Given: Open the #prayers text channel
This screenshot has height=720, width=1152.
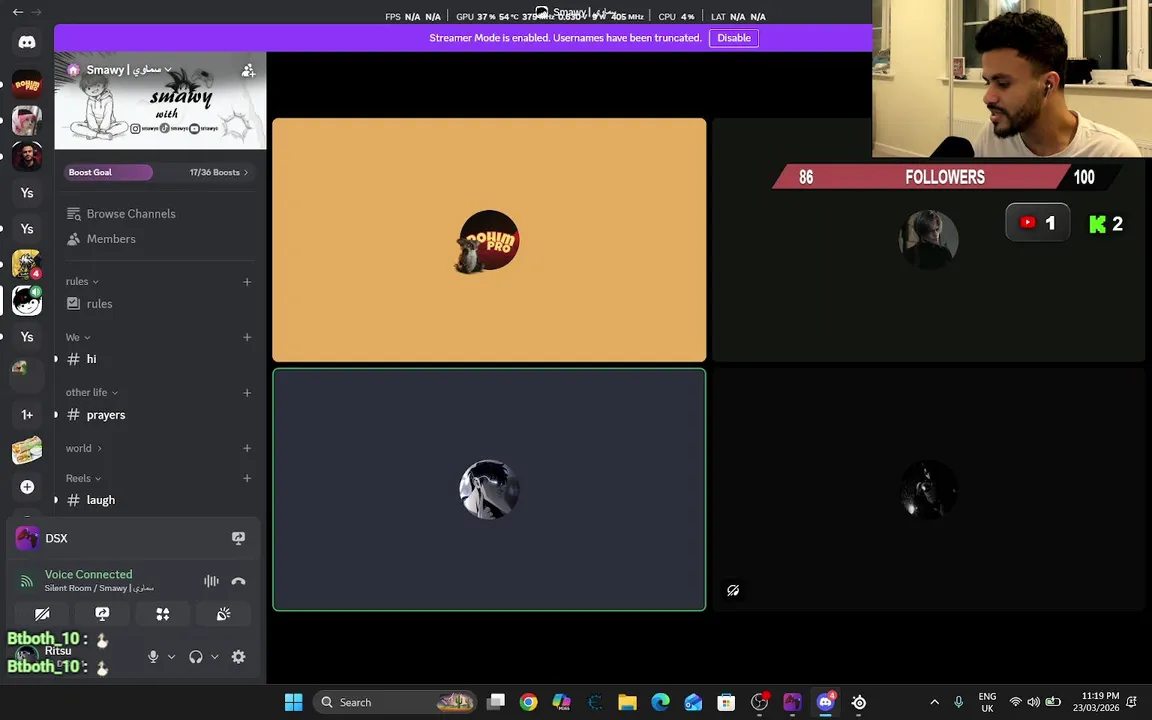Looking at the screenshot, I should click(x=159, y=415).
